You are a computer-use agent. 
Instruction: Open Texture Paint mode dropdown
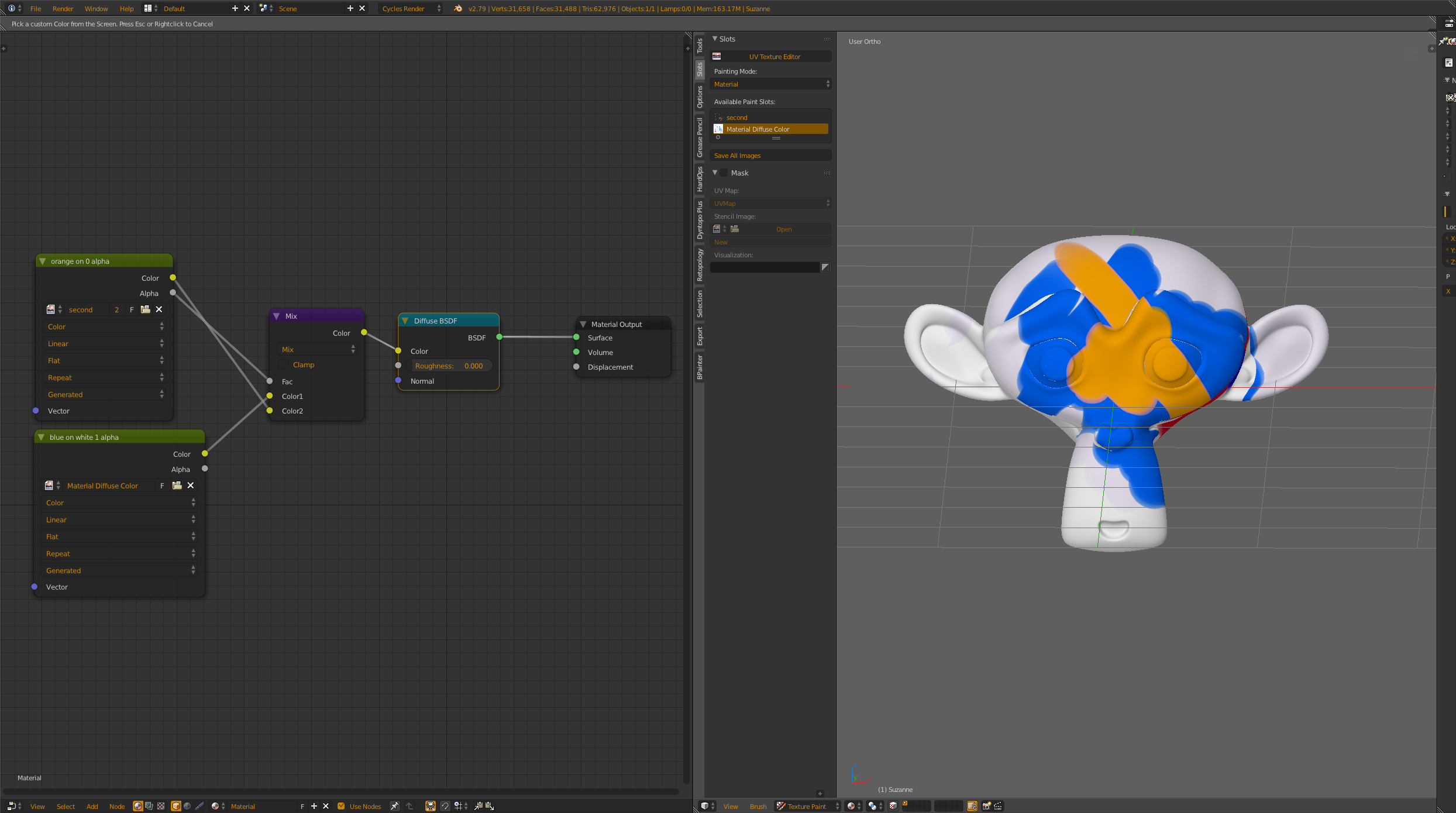[808, 806]
